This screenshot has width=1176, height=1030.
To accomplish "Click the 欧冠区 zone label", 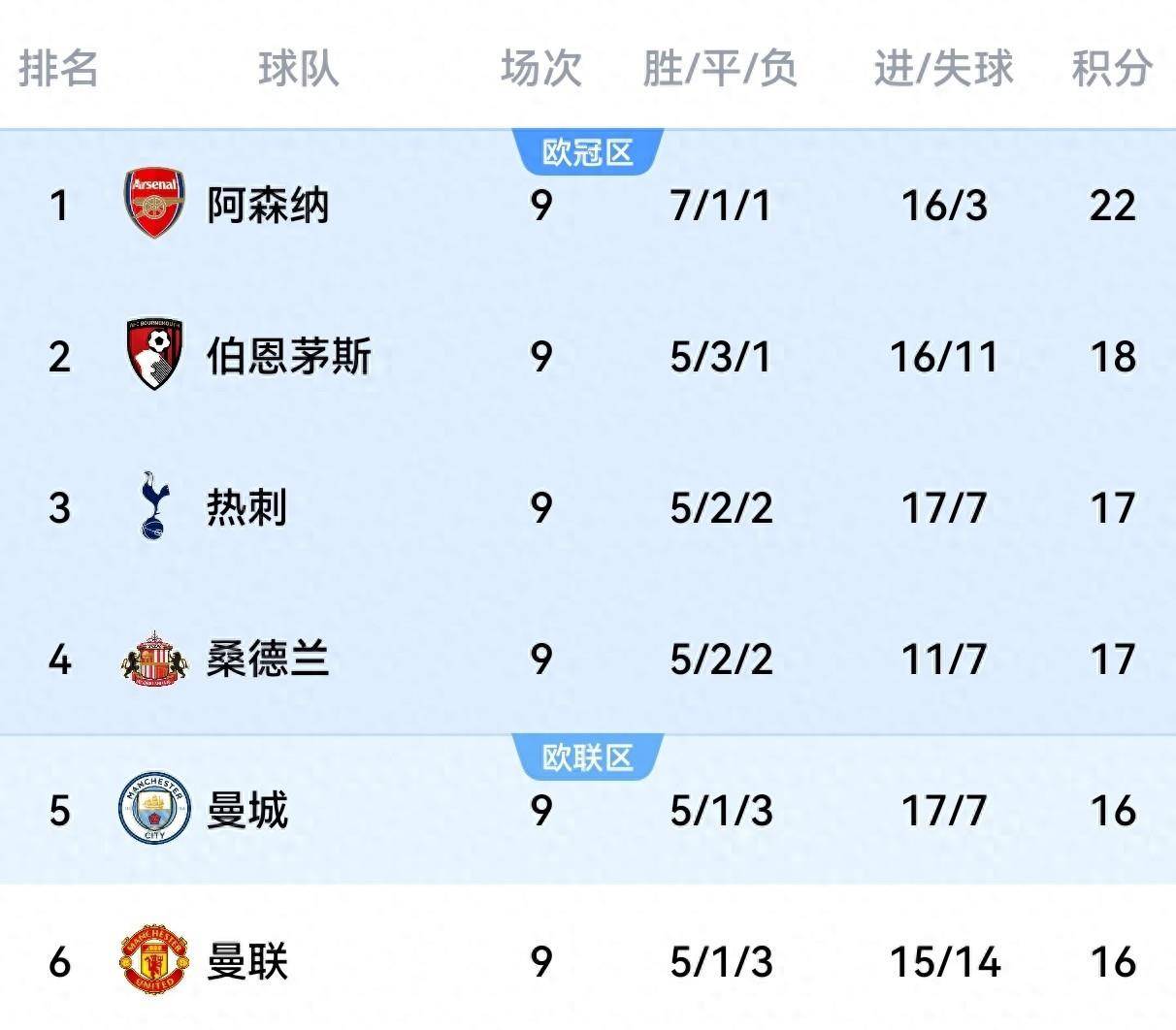I will (x=587, y=152).
